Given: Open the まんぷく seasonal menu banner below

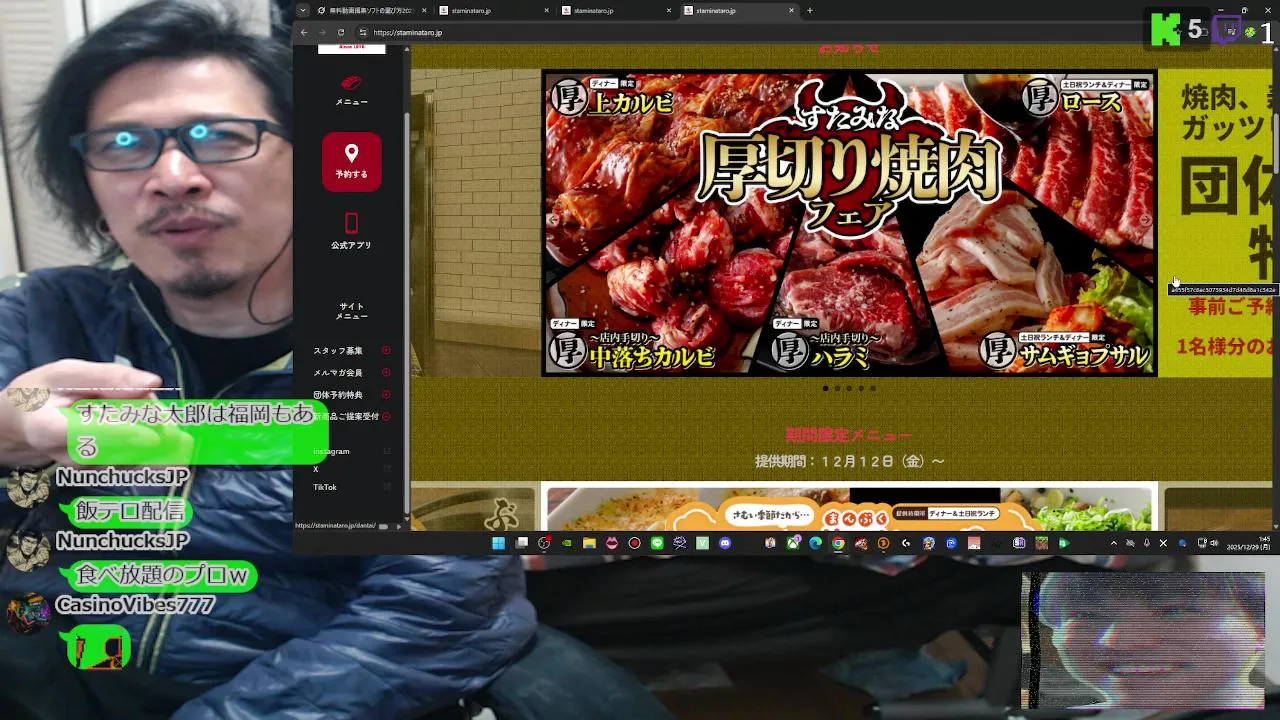Looking at the screenshot, I should pyautogui.click(x=849, y=507).
